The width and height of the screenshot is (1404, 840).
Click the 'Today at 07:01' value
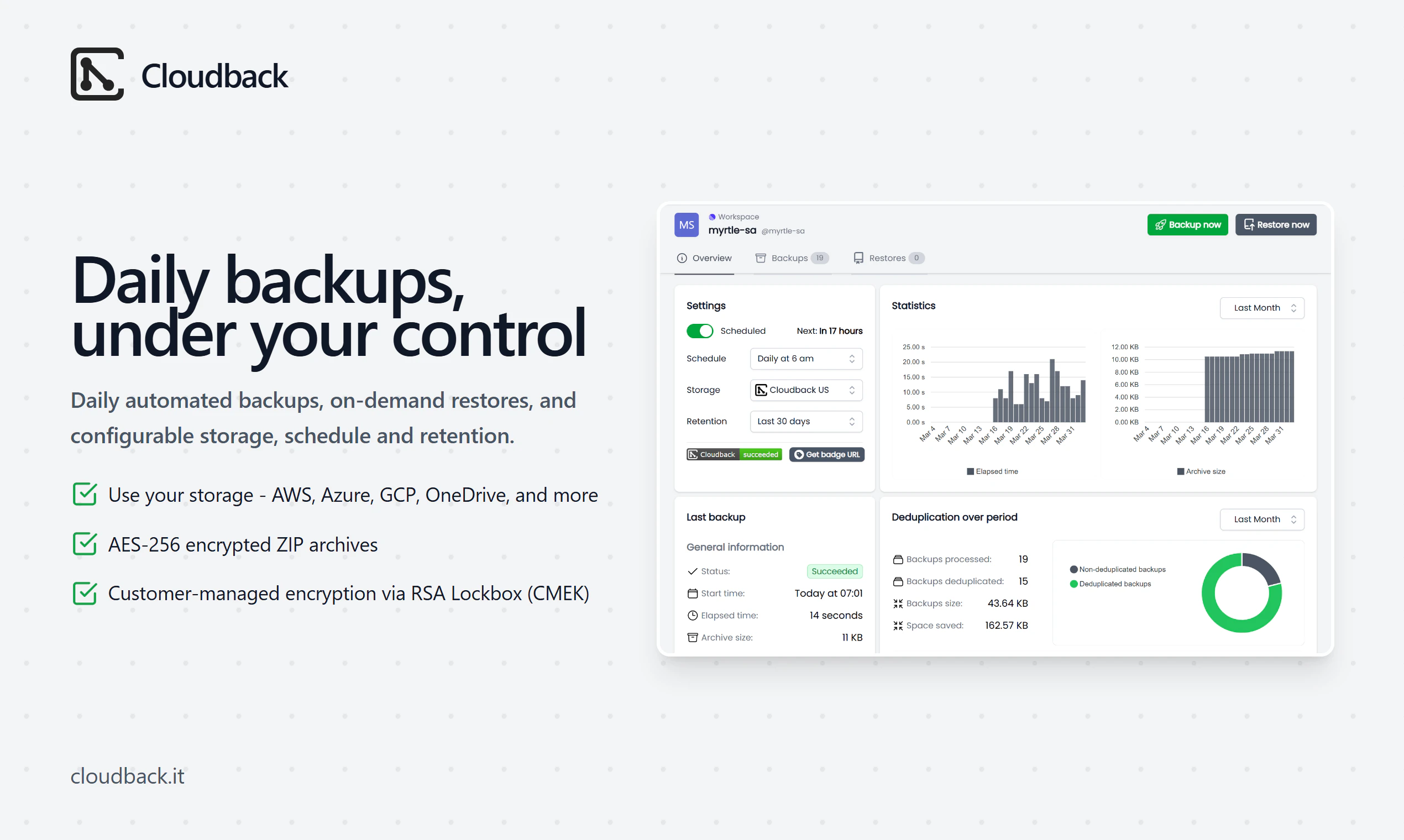click(828, 593)
